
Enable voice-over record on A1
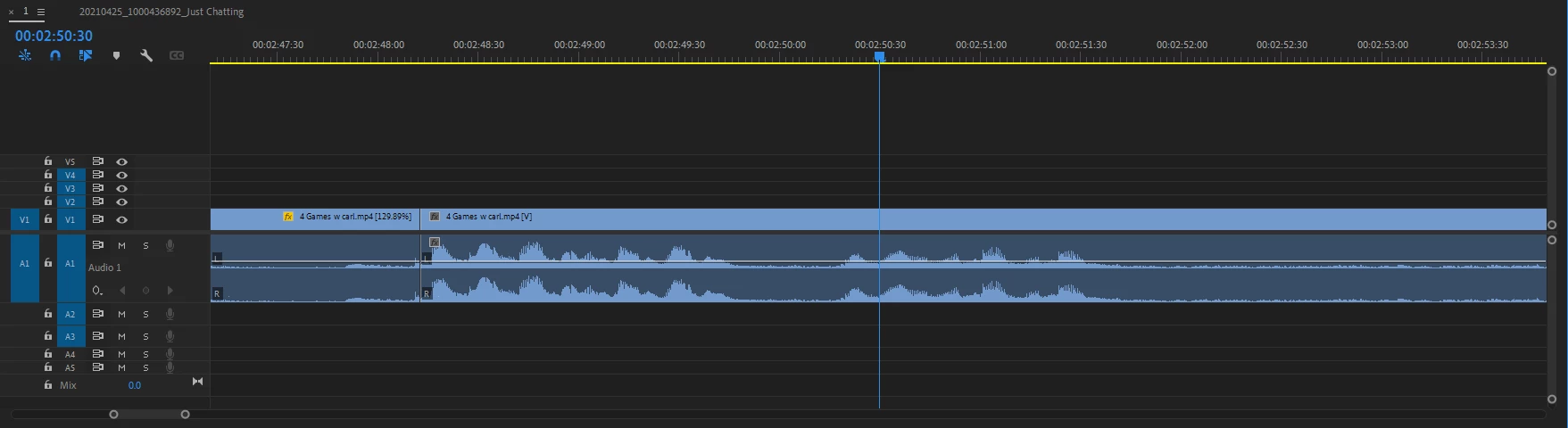click(170, 245)
